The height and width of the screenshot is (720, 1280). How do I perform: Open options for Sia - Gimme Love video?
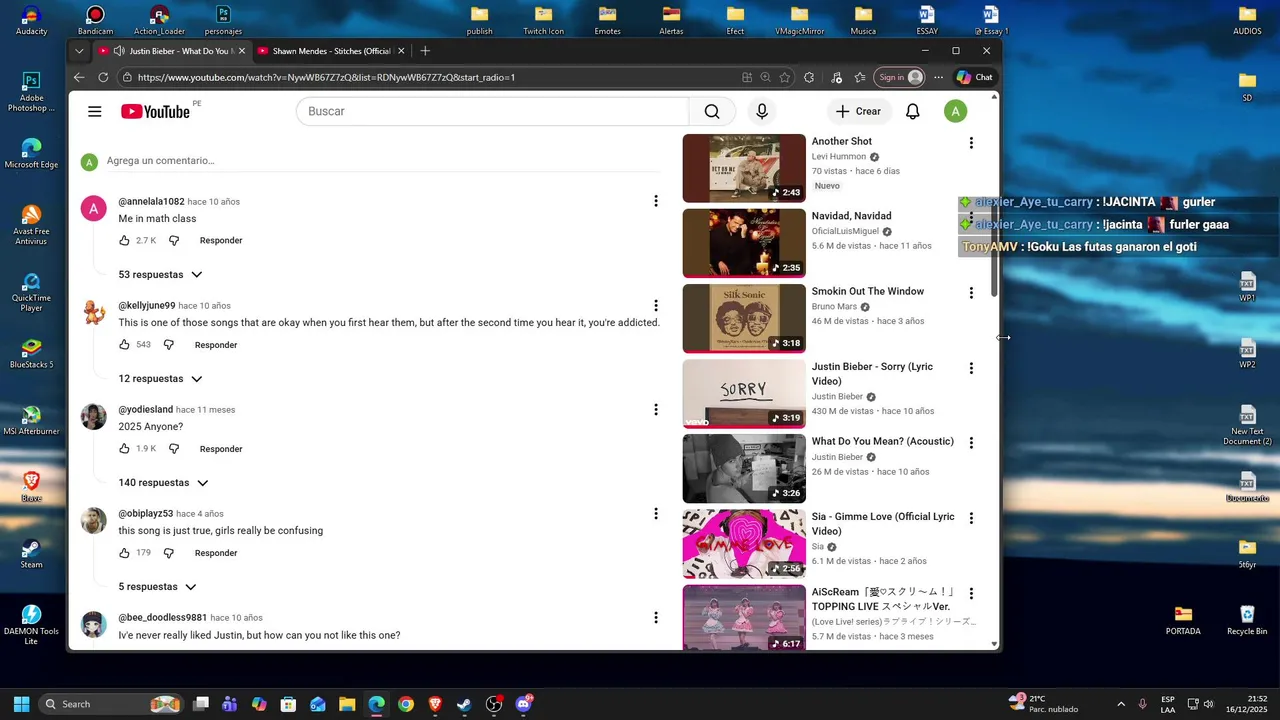pyautogui.click(x=971, y=518)
